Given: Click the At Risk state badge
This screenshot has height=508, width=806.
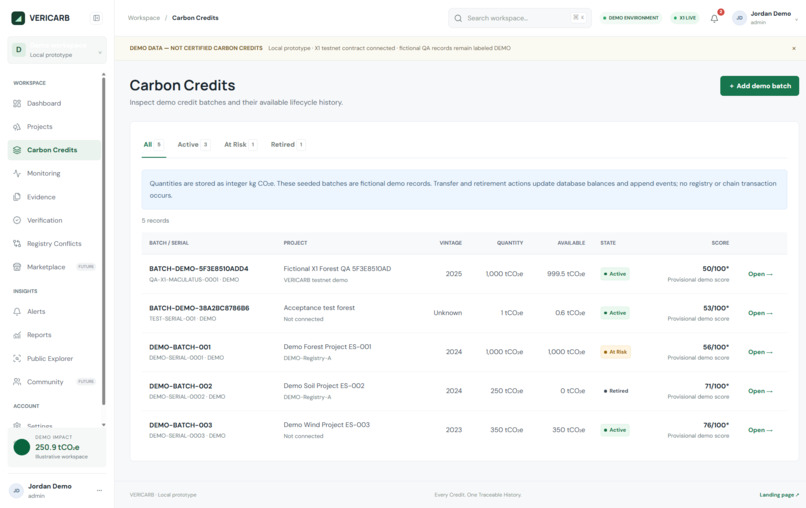Looking at the screenshot, I should pyautogui.click(x=615, y=352).
